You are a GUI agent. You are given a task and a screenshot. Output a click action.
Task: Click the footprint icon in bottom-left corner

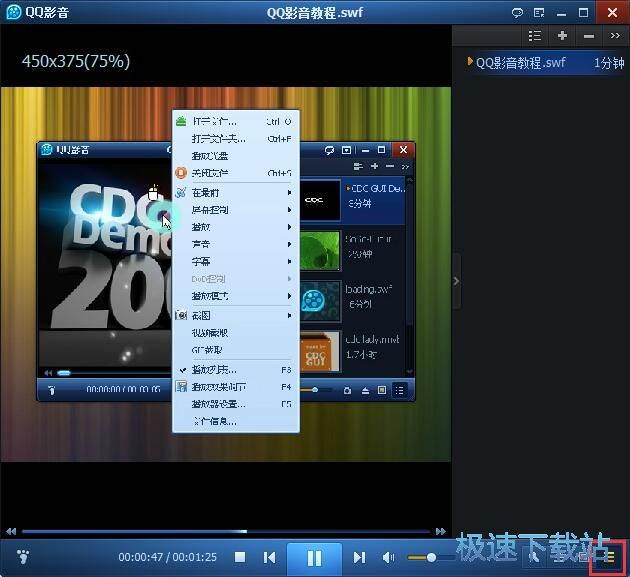point(24,556)
